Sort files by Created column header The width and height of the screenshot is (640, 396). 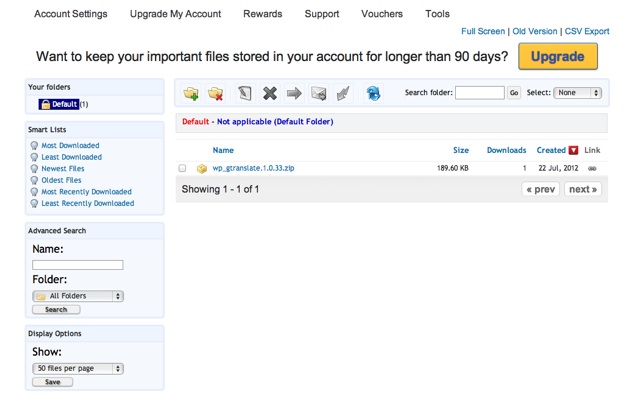tap(551, 150)
